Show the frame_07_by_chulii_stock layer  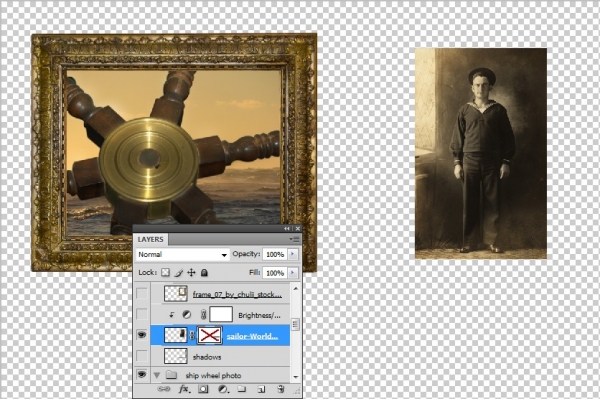pos(142,293)
